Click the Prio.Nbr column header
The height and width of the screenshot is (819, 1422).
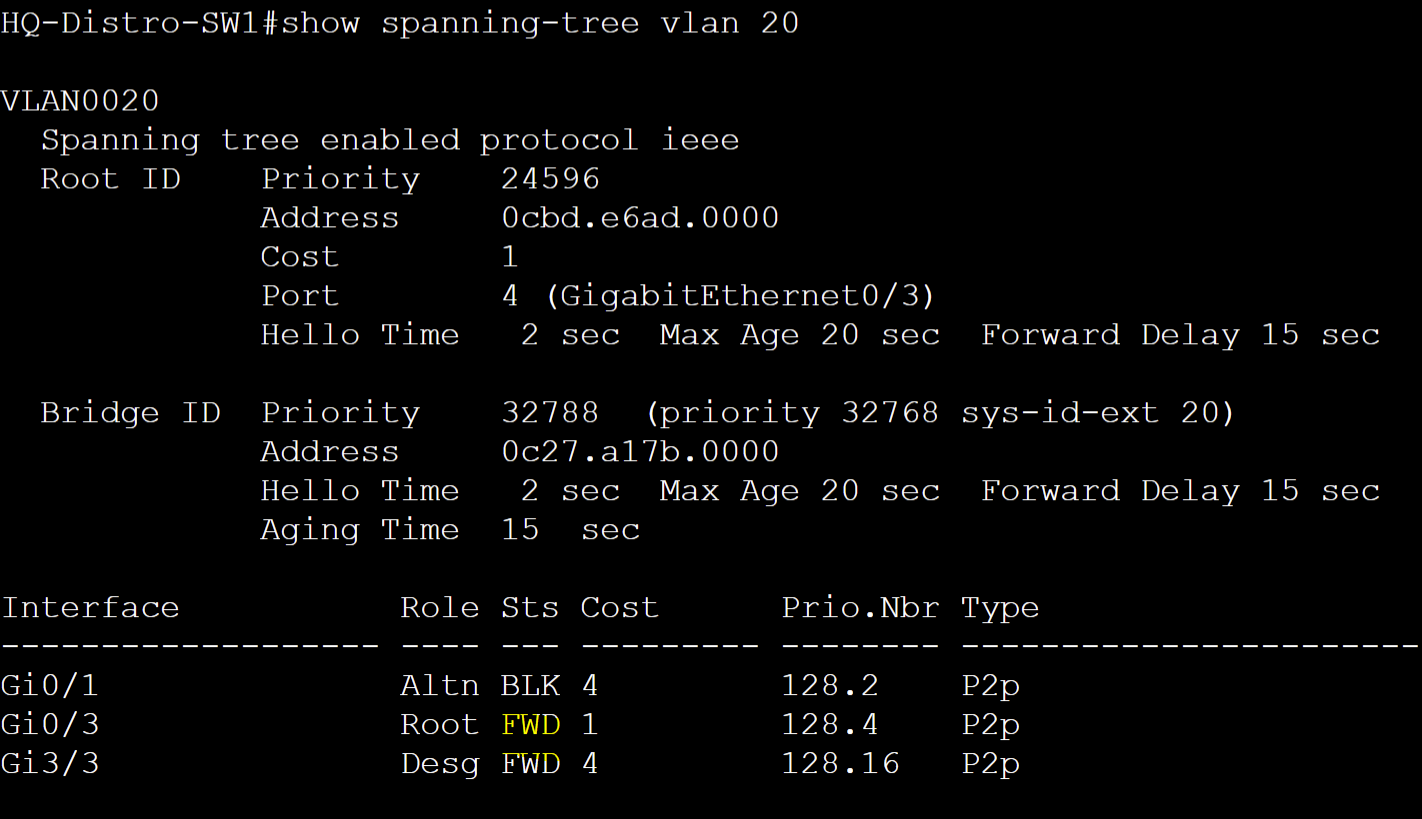click(860, 608)
